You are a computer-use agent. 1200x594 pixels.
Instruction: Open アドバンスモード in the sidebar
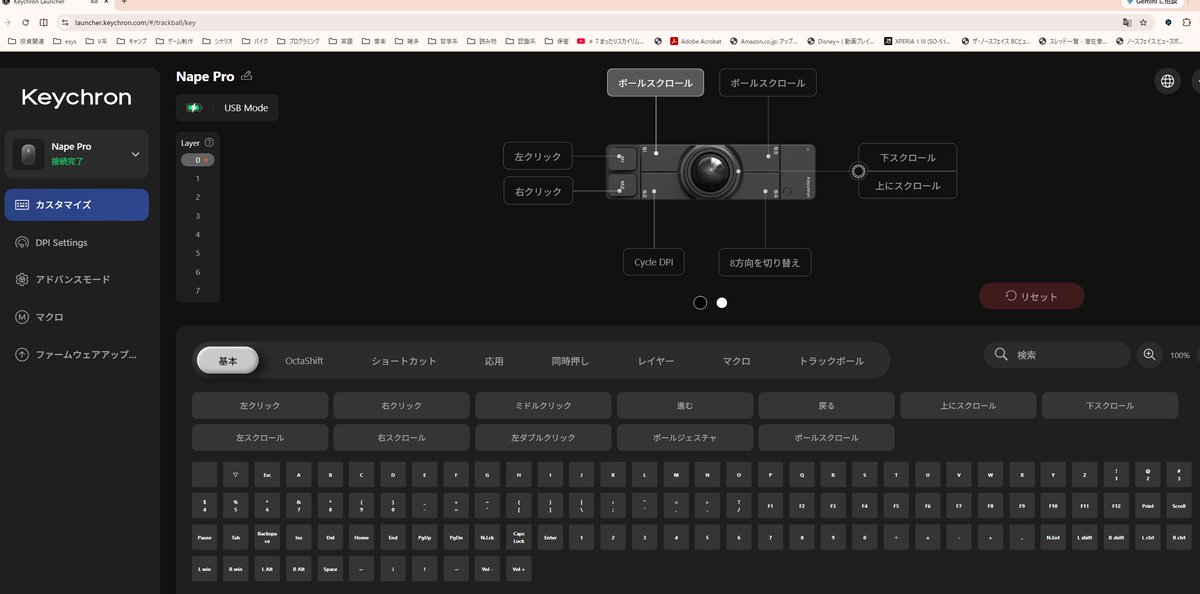click(x=77, y=279)
